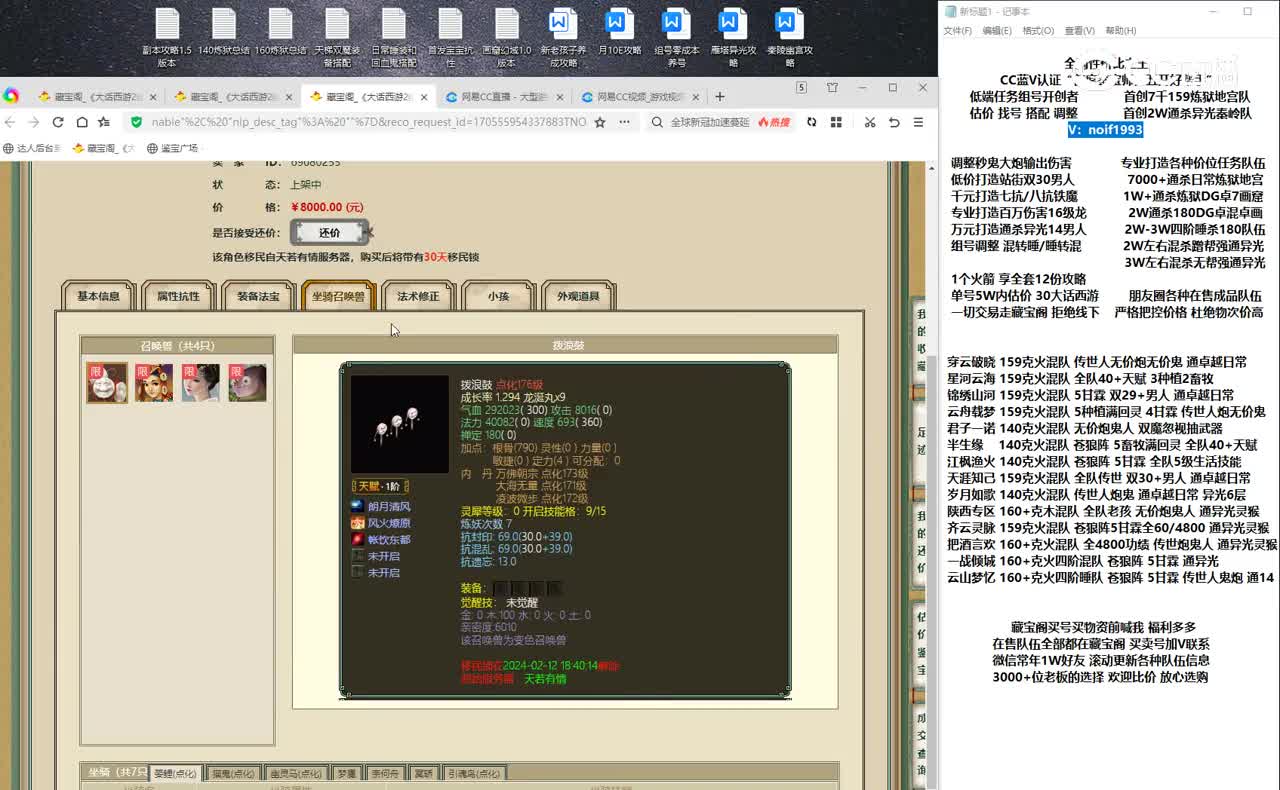Reload the current browser page
The width and height of the screenshot is (1280, 790).
click(x=57, y=122)
